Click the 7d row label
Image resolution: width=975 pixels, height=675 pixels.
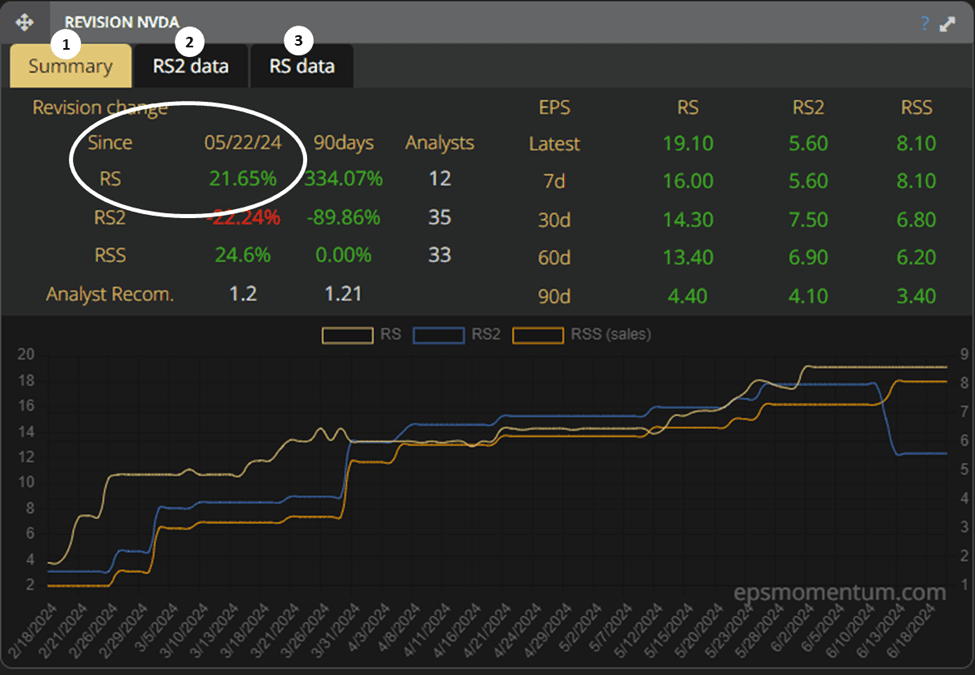coord(555,181)
